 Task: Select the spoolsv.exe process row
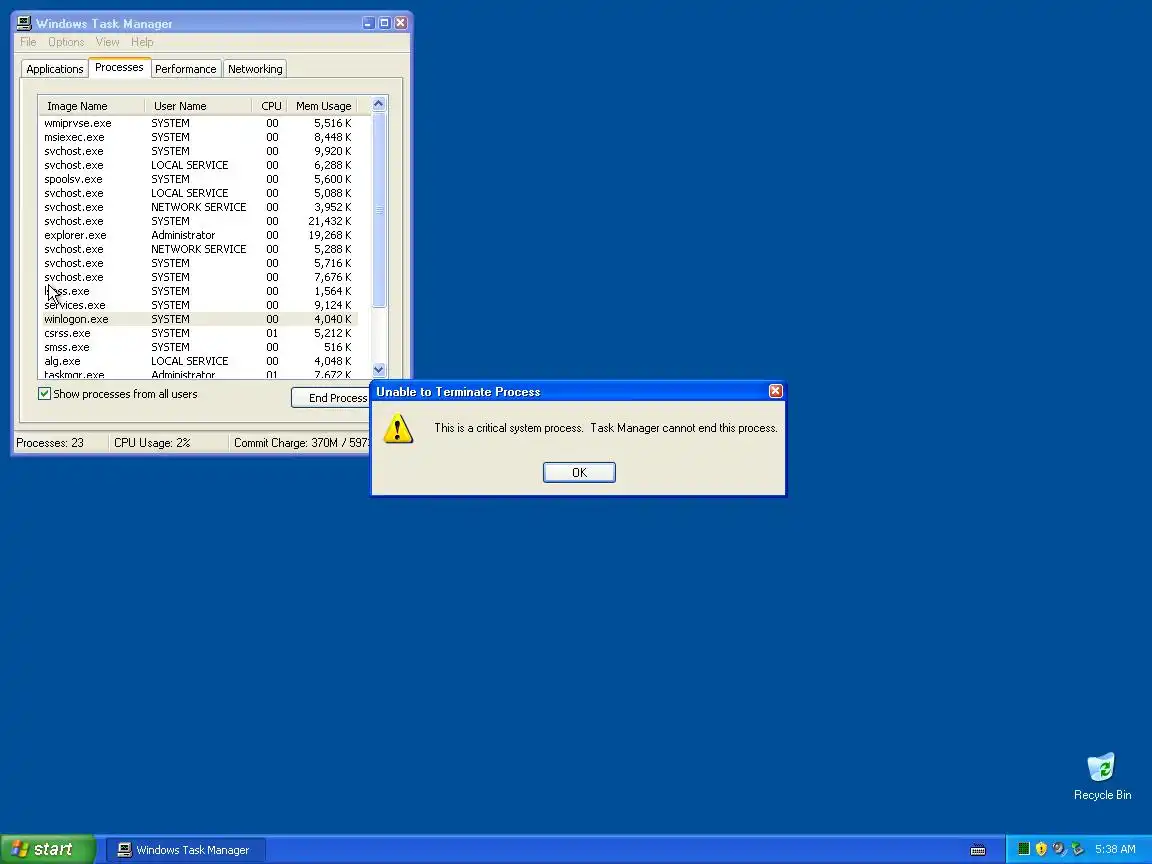pos(198,179)
